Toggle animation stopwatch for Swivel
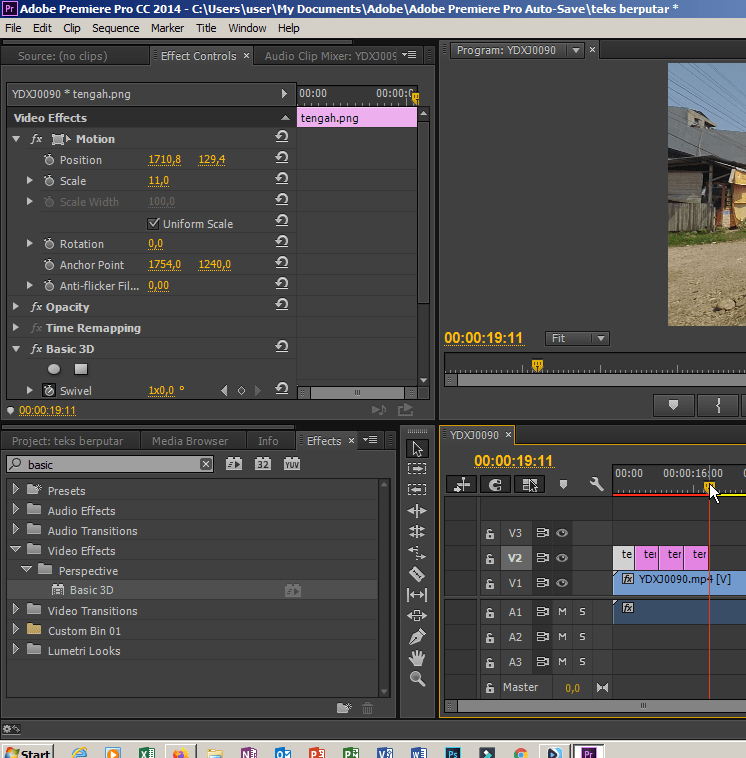Viewport: 746px width, 758px height. pos(49,390)
